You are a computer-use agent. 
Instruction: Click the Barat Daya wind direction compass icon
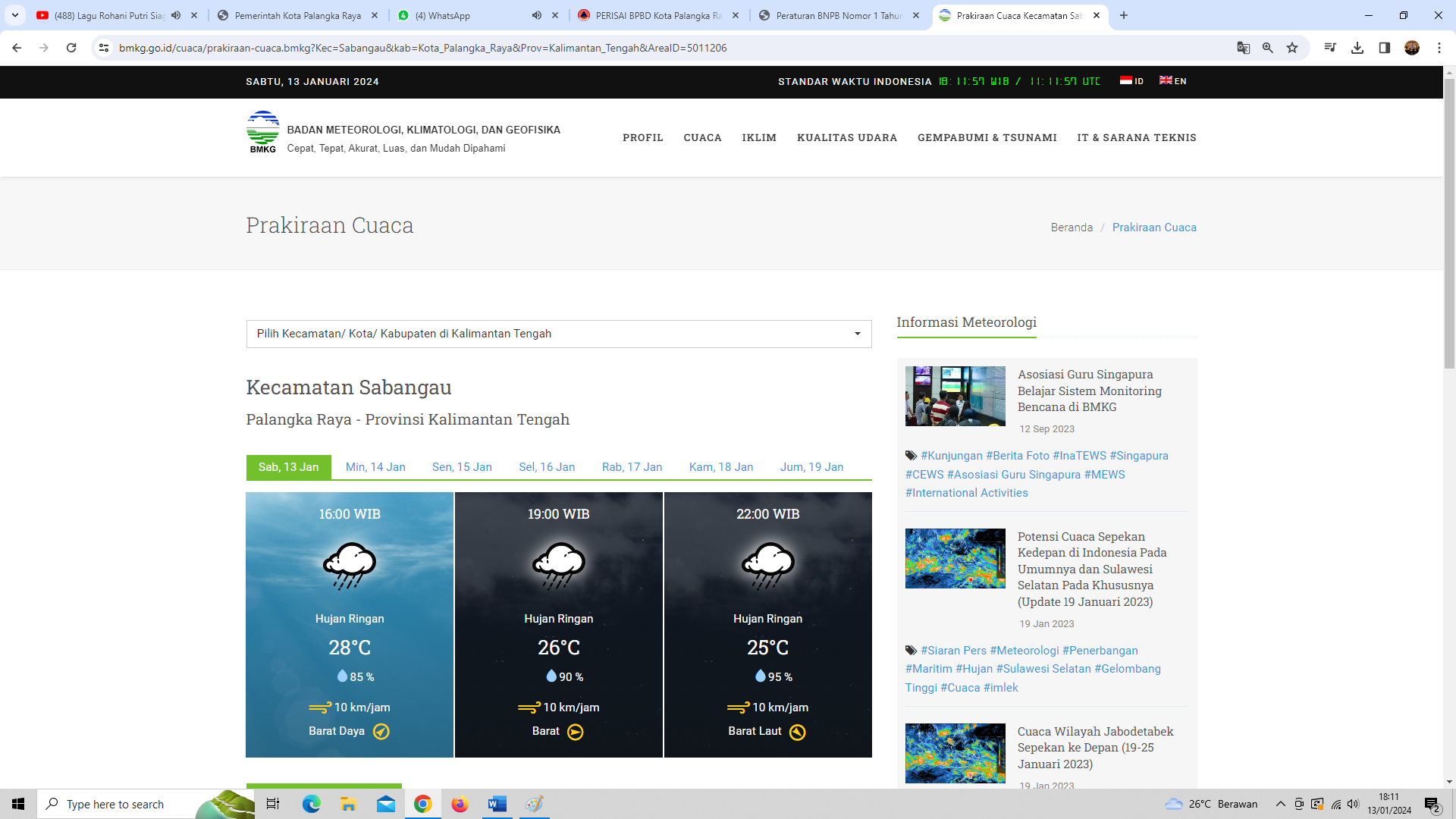coord(381,732)
